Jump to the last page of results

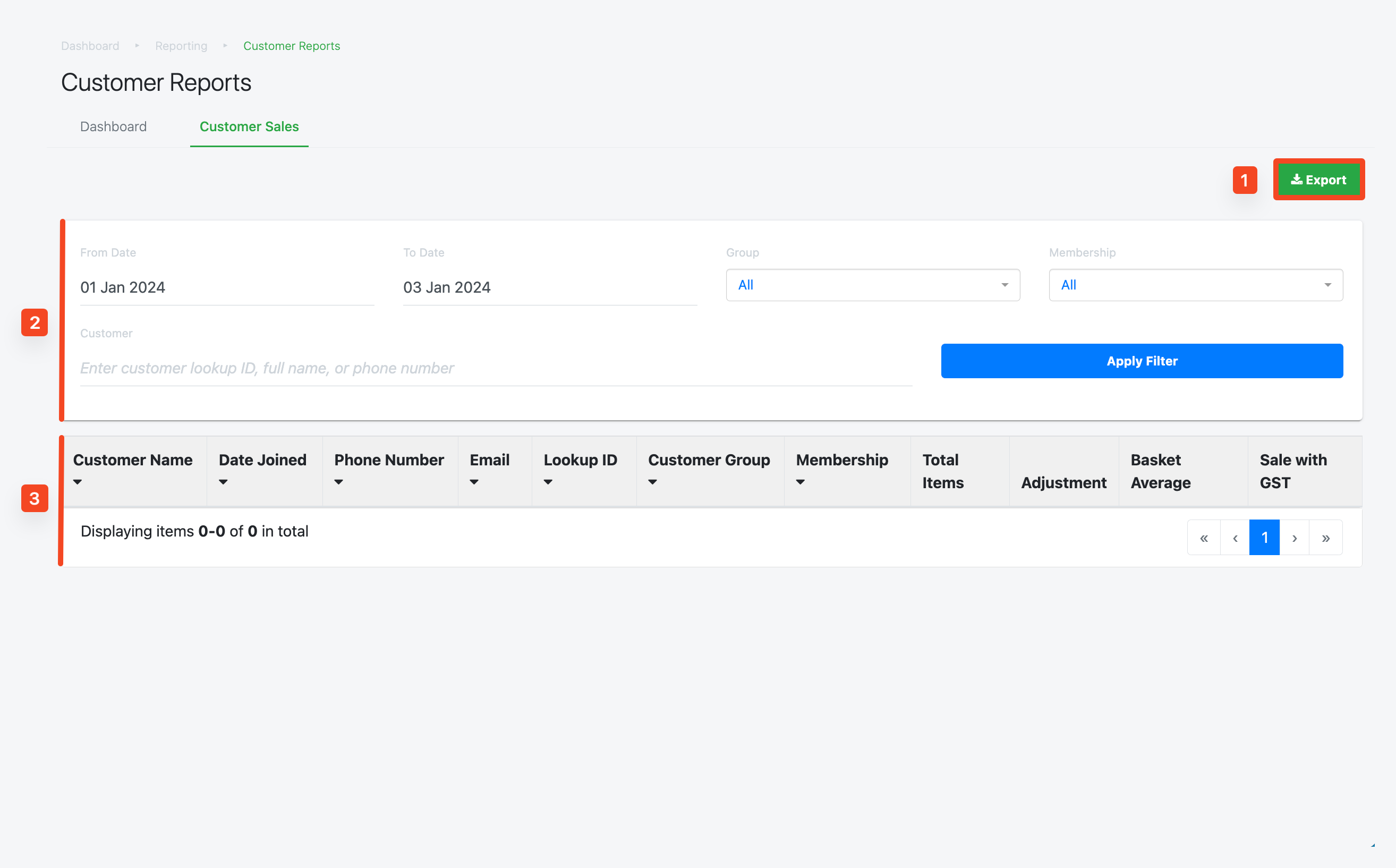point(1326,538)
